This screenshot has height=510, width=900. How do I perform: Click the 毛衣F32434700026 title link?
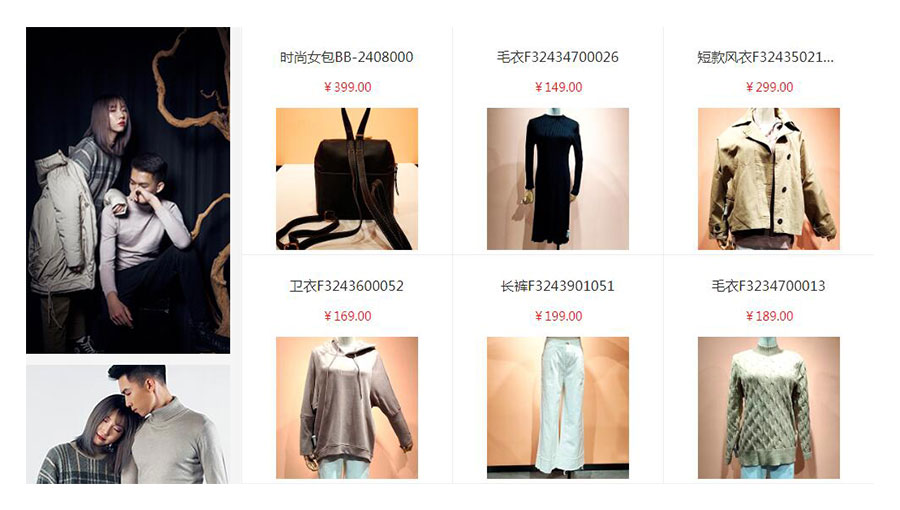pos(557,57)
